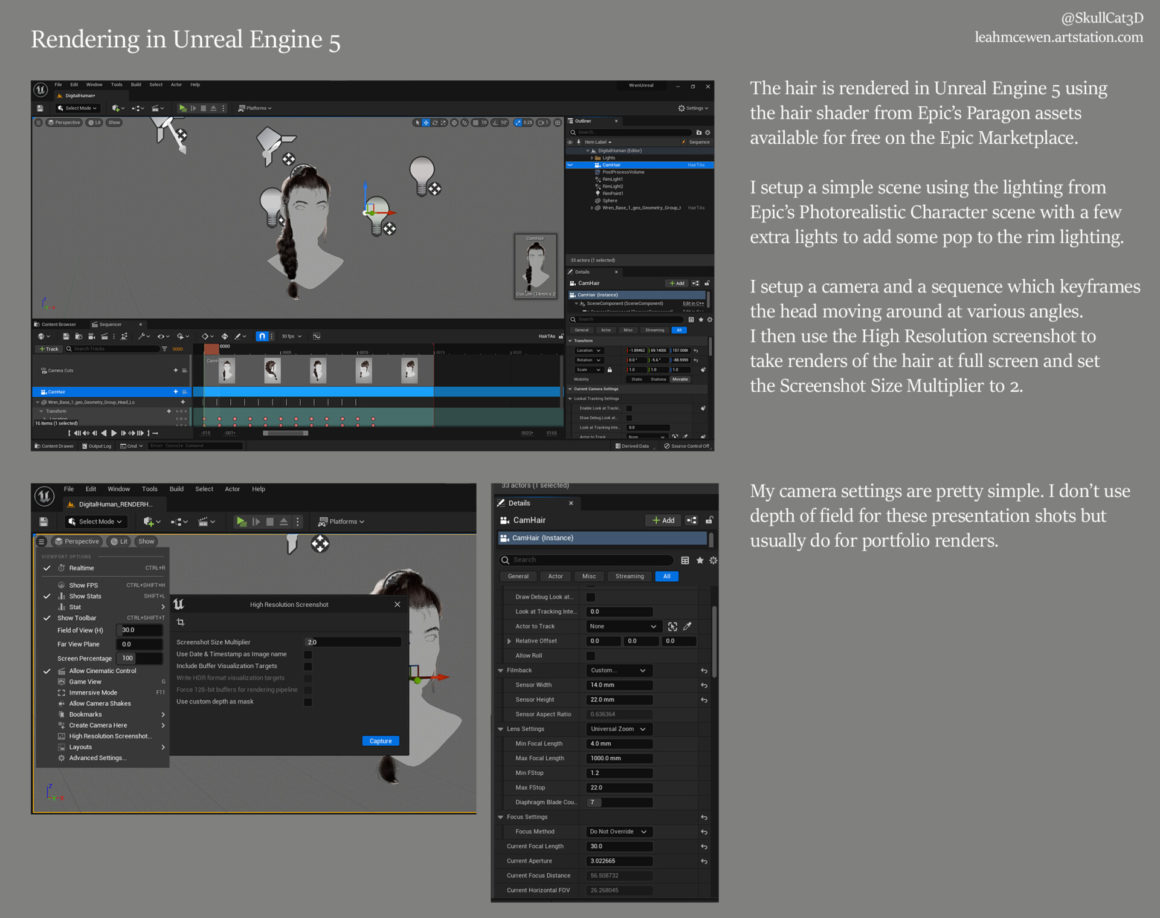This screenshot has height=918, width=1160.
Task: Click Show button in bottom-left viewport
Action: pyautogui.click(x=146, y=541)
